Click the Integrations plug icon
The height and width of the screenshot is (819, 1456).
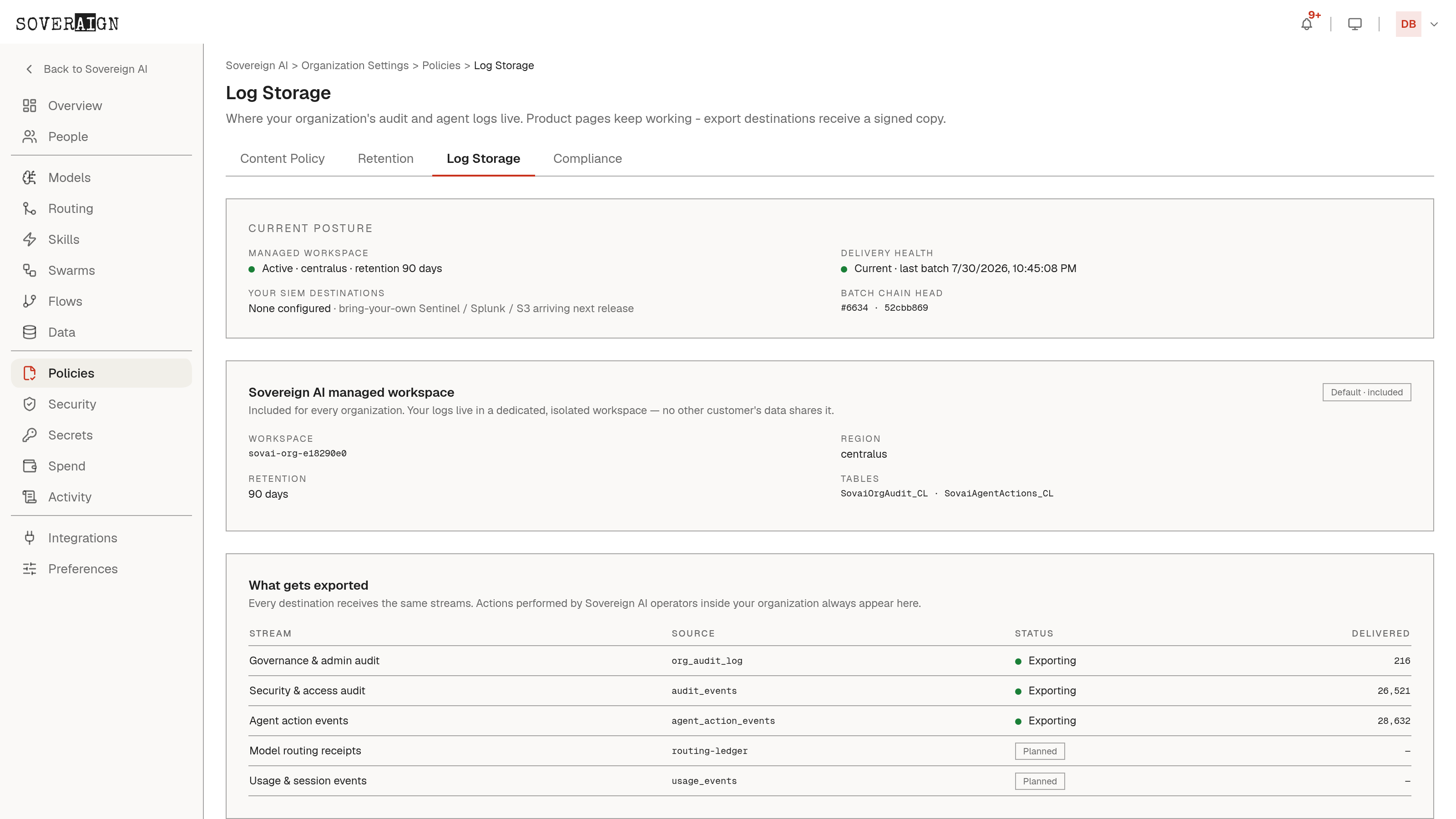point(30,538)
